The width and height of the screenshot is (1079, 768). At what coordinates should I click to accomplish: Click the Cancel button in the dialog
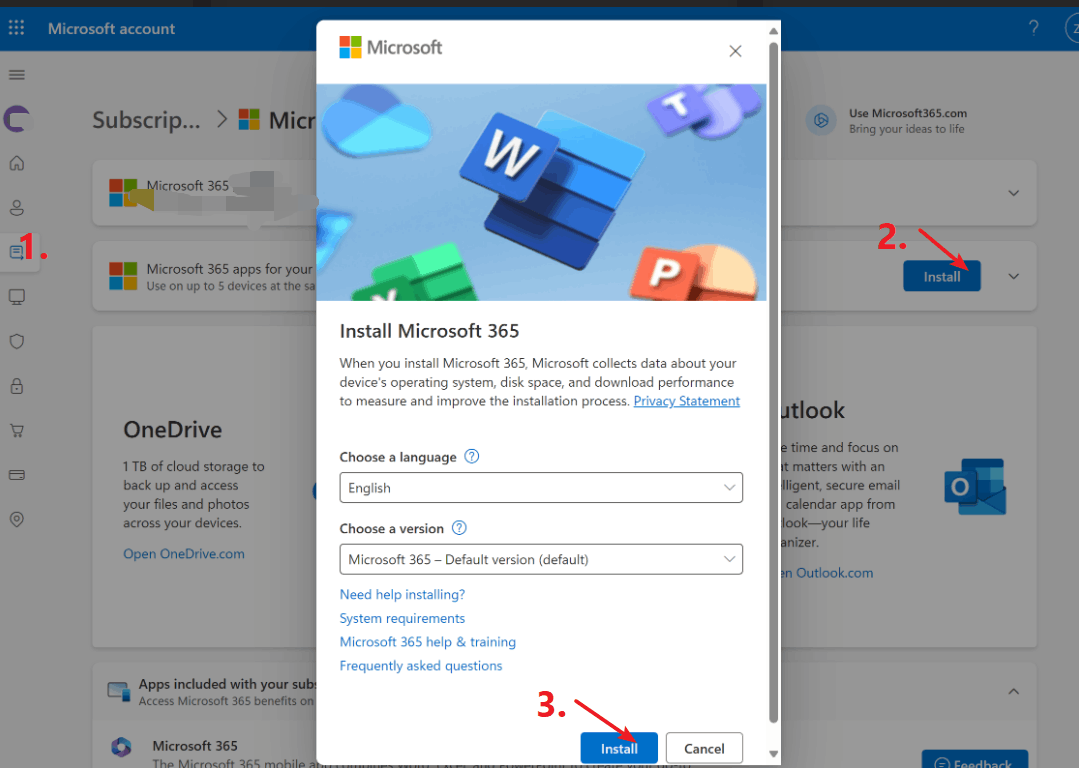pos(704,748)
